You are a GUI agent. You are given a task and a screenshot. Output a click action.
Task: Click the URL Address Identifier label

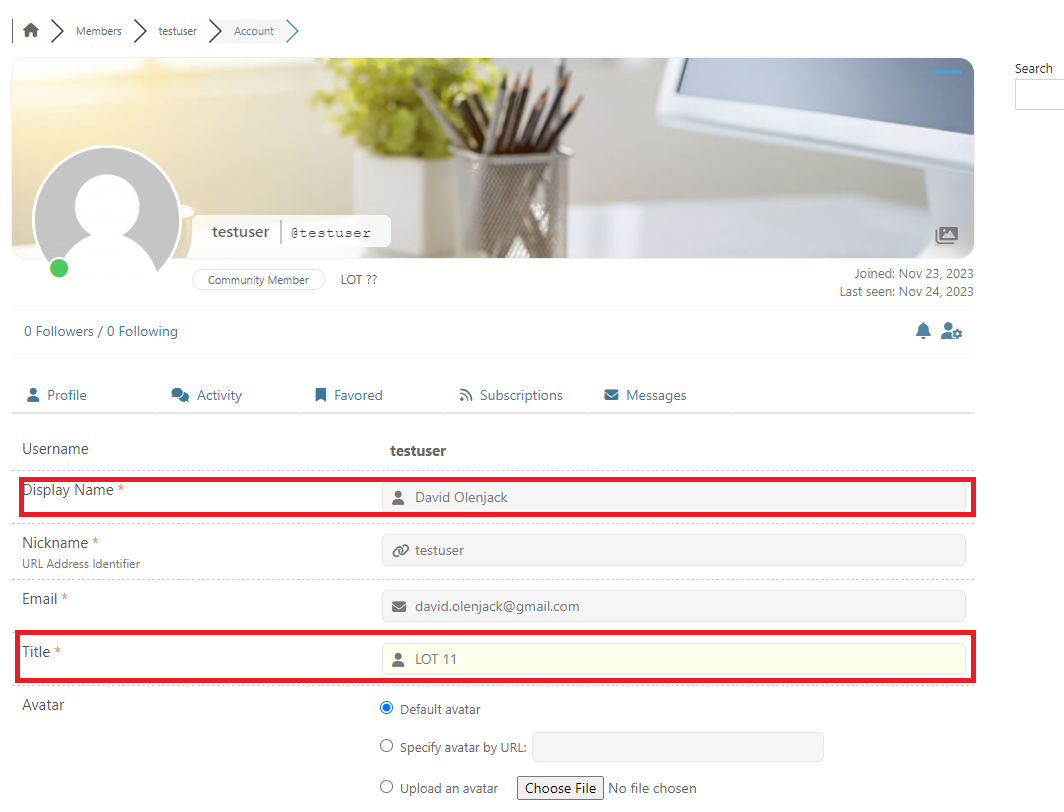coord(81,564)
